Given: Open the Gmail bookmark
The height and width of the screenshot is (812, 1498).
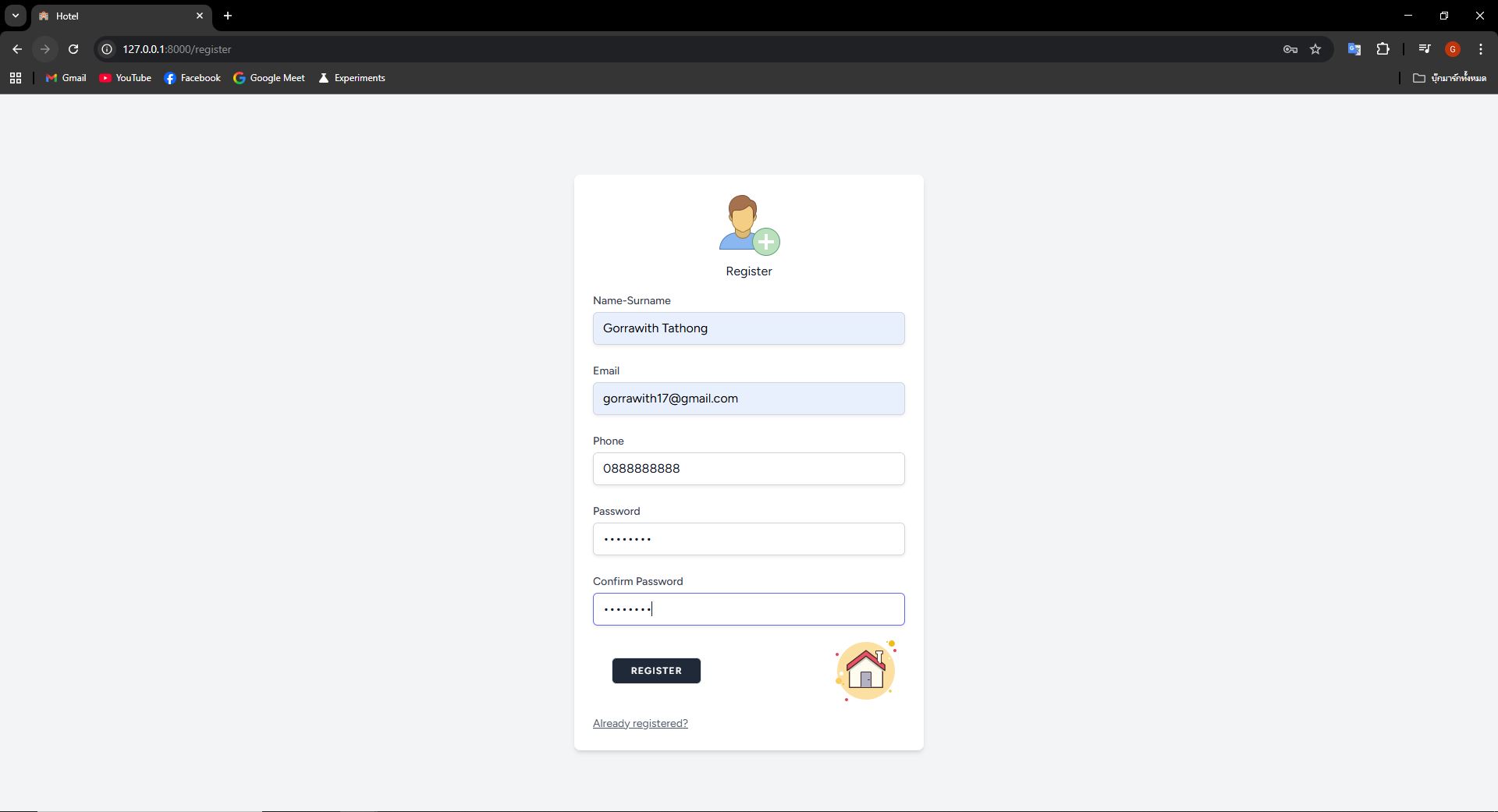Looking at the screenshot, I should point(66,78).
